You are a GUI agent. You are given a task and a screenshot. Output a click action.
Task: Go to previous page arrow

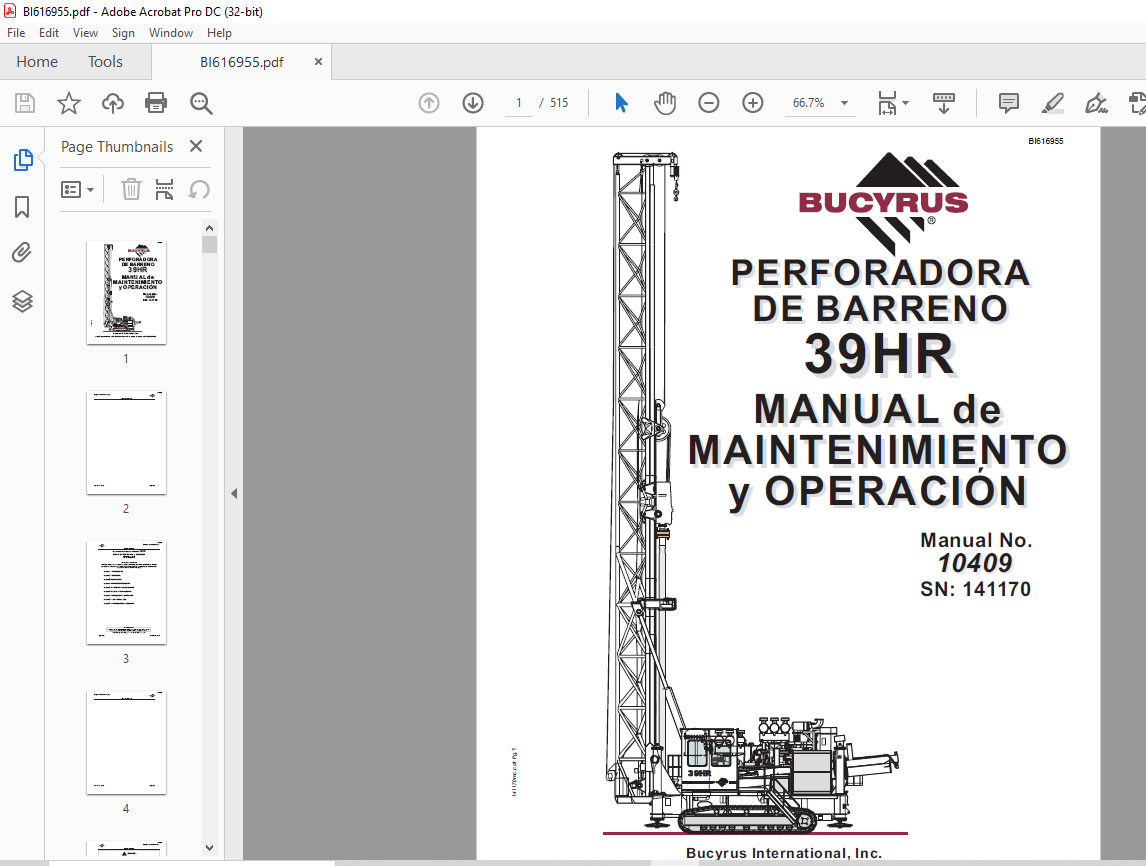pos(429,103)
